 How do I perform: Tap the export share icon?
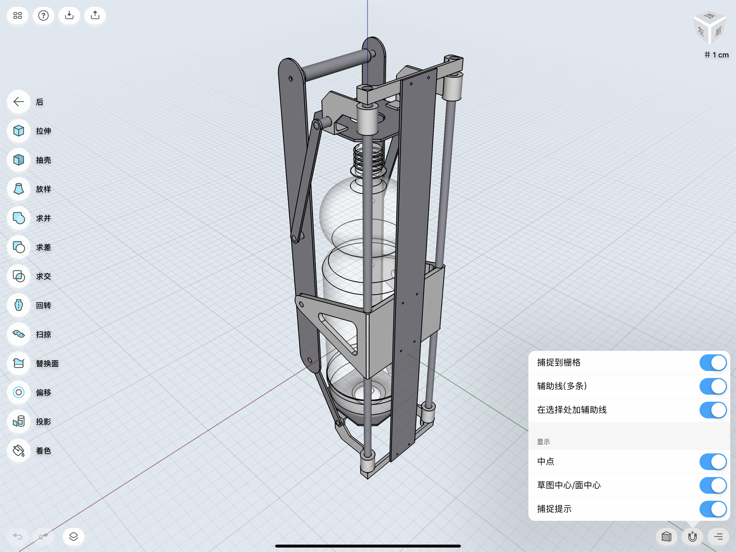coord(95,15)
